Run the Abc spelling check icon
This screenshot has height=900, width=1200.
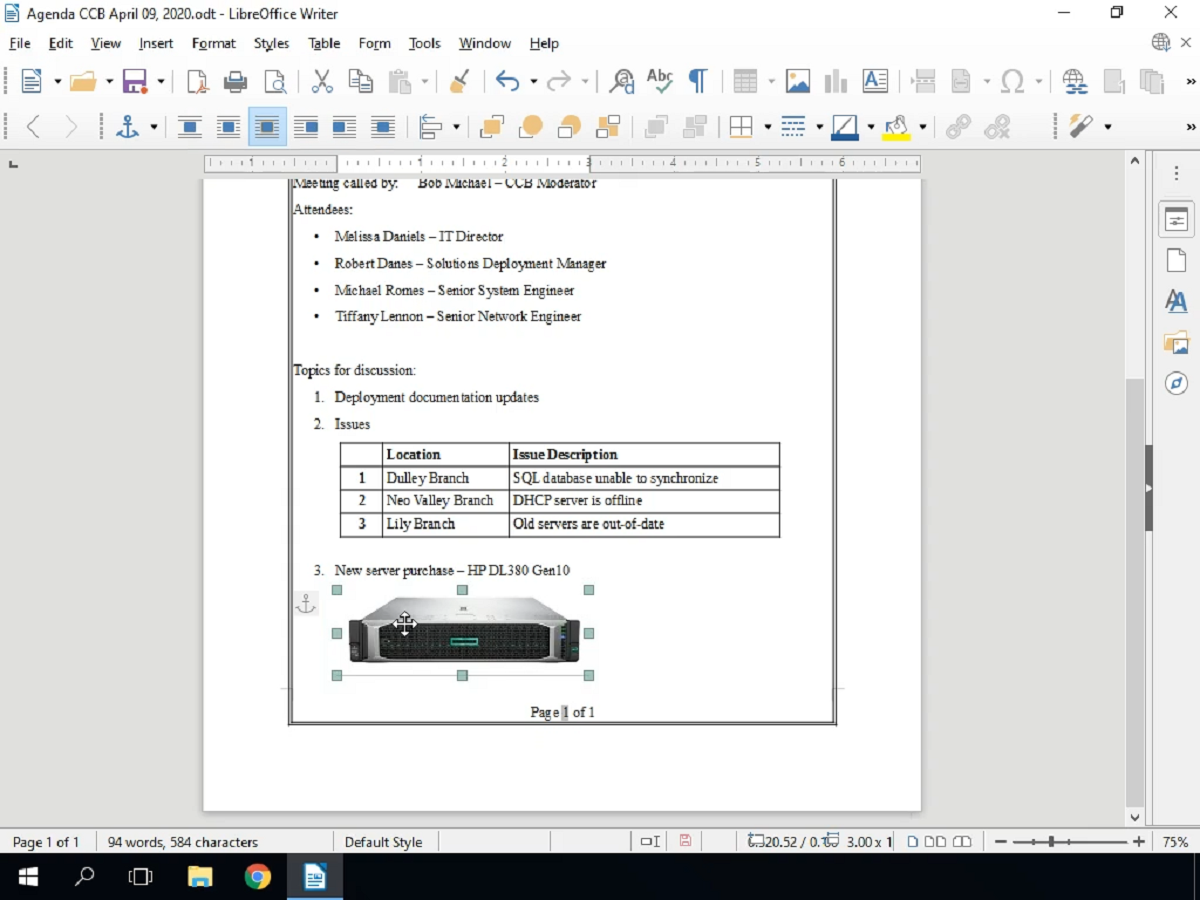pyautogui.click(x=660, y=81)
